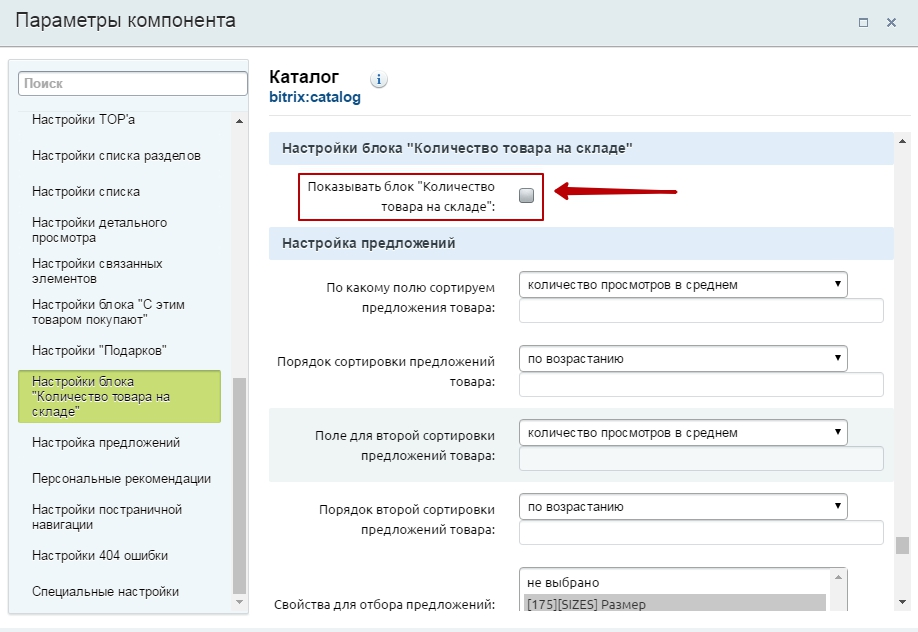Open 'Настройки списка разделов' section

tap(116, 156)
